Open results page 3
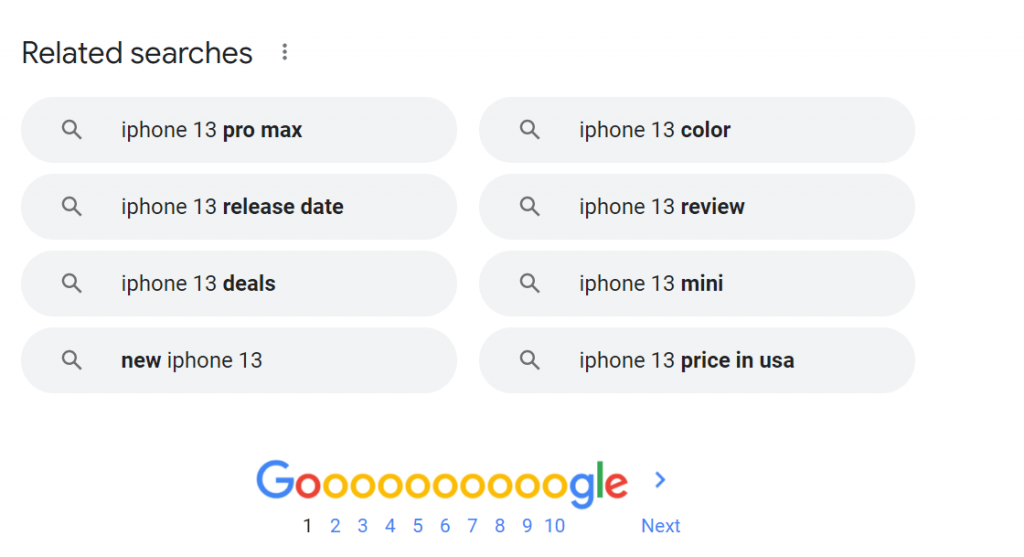1024x557 pixels. (x=362, y=526)
